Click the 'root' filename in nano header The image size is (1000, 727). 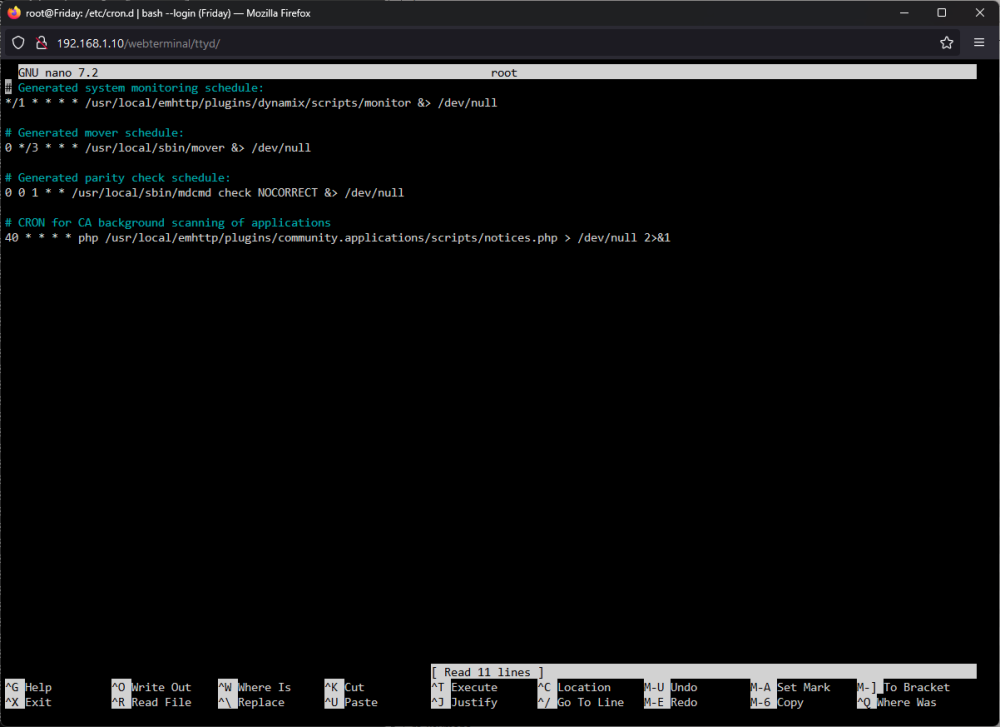(504, 73)
